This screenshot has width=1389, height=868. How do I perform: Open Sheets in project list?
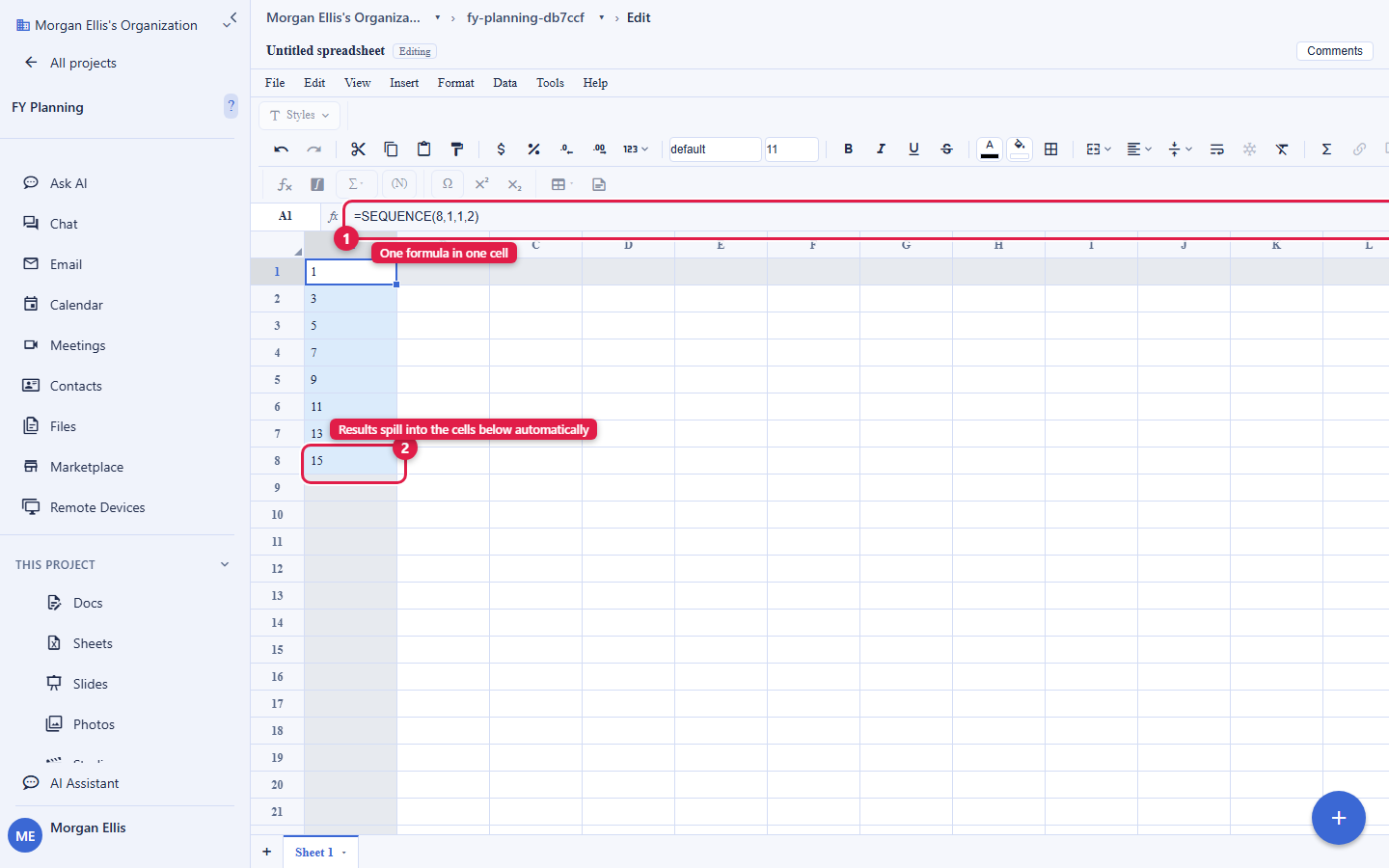[x=93, y=643]
